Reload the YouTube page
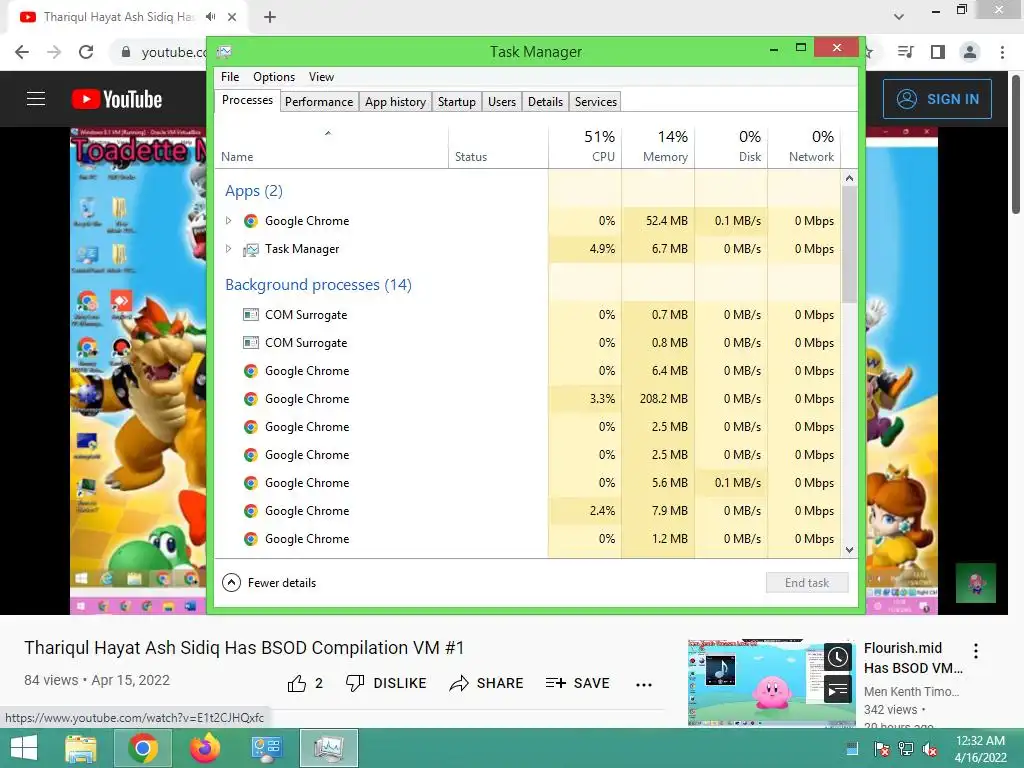This screenshot has width=1024, height=768. [86, 52]
